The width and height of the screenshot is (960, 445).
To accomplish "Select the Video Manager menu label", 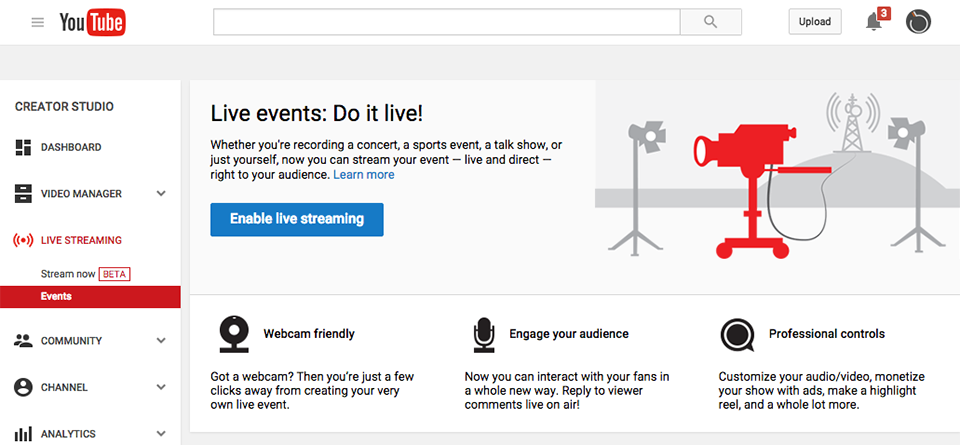I will click(81, 194).
